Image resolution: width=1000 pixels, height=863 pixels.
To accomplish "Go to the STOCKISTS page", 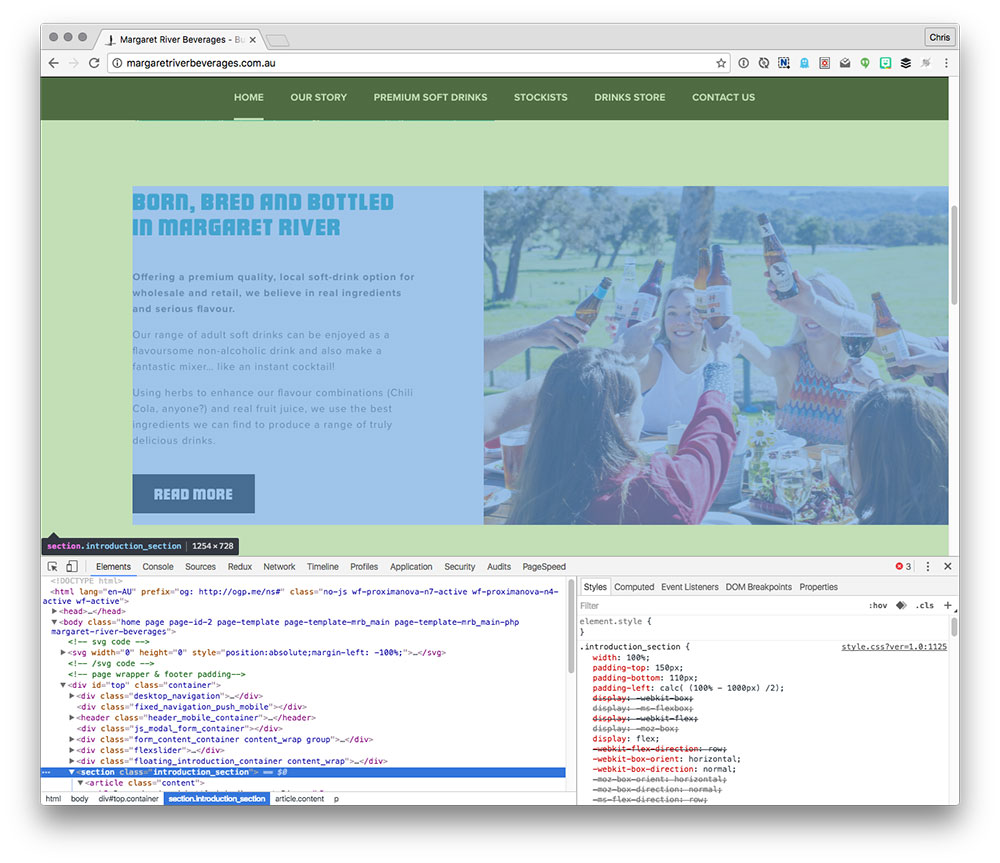I will pyautogui.click(x=541, y=98).
